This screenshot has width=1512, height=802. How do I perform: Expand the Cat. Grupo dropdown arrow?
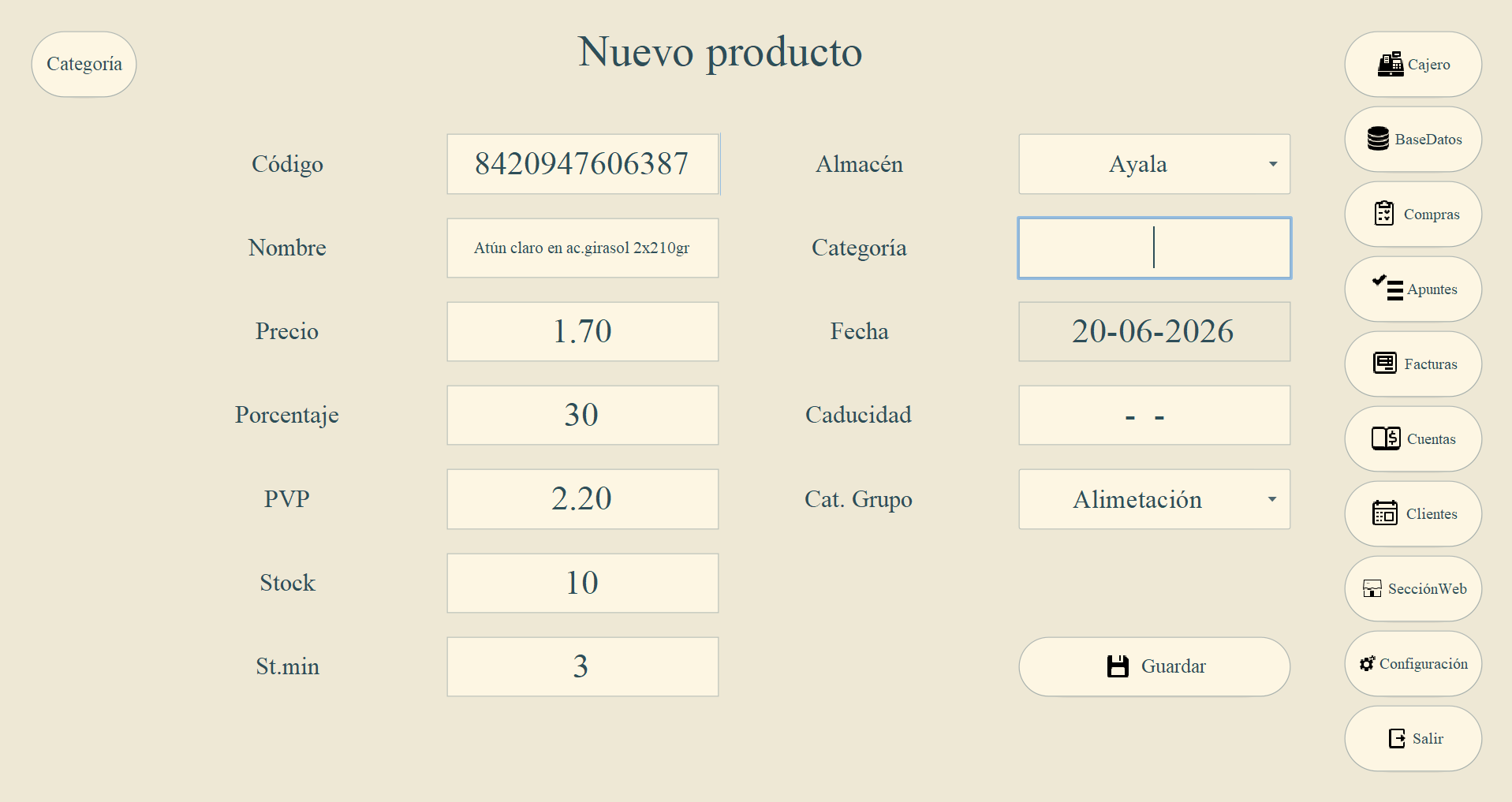pos(1272,499)
